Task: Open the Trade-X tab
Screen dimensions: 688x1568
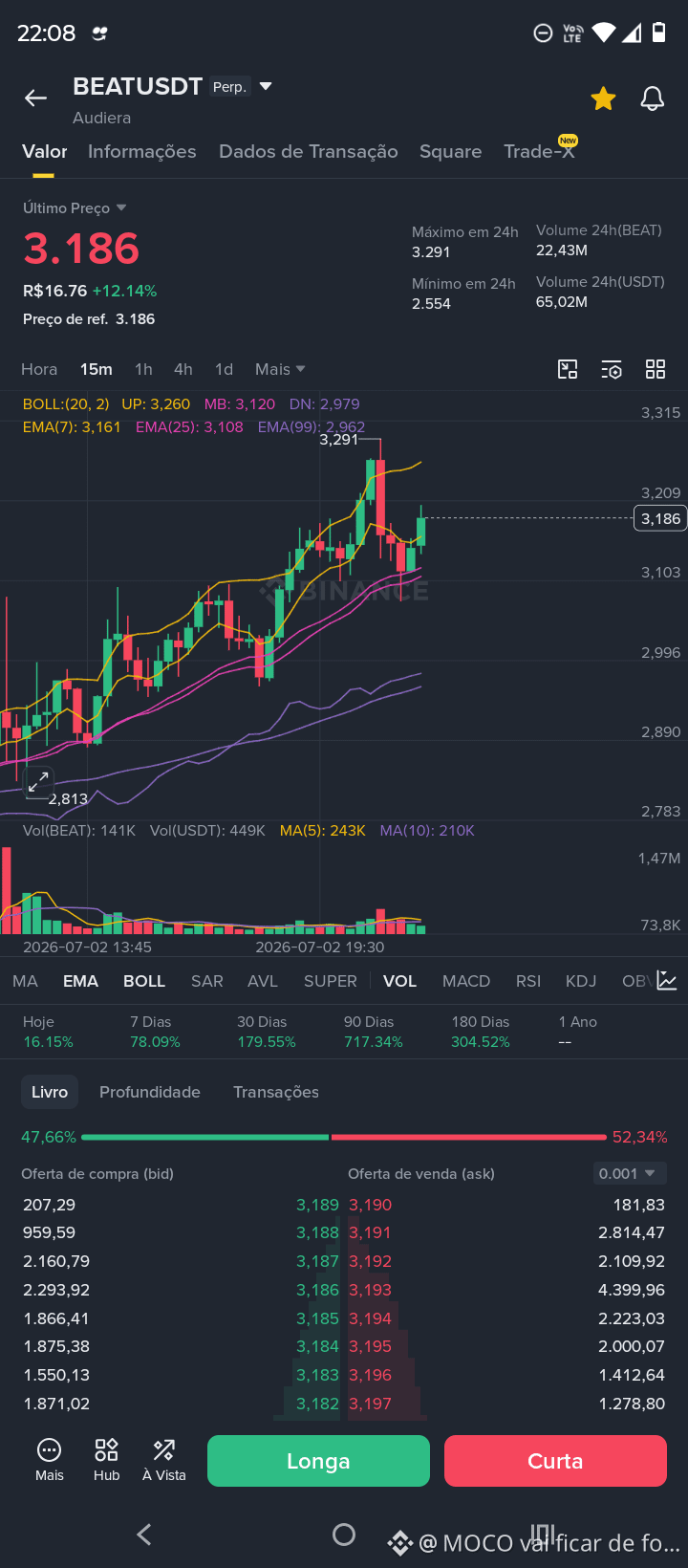Action: (x=540, y=151)
